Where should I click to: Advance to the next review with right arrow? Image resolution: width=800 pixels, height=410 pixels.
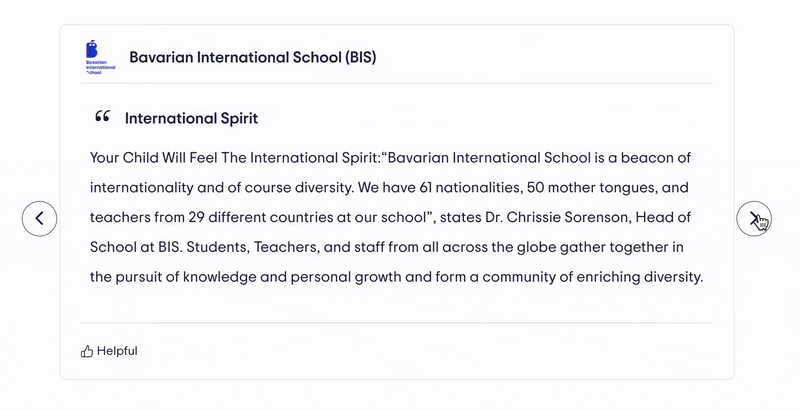pyautogui.click(x=754, y=218)
